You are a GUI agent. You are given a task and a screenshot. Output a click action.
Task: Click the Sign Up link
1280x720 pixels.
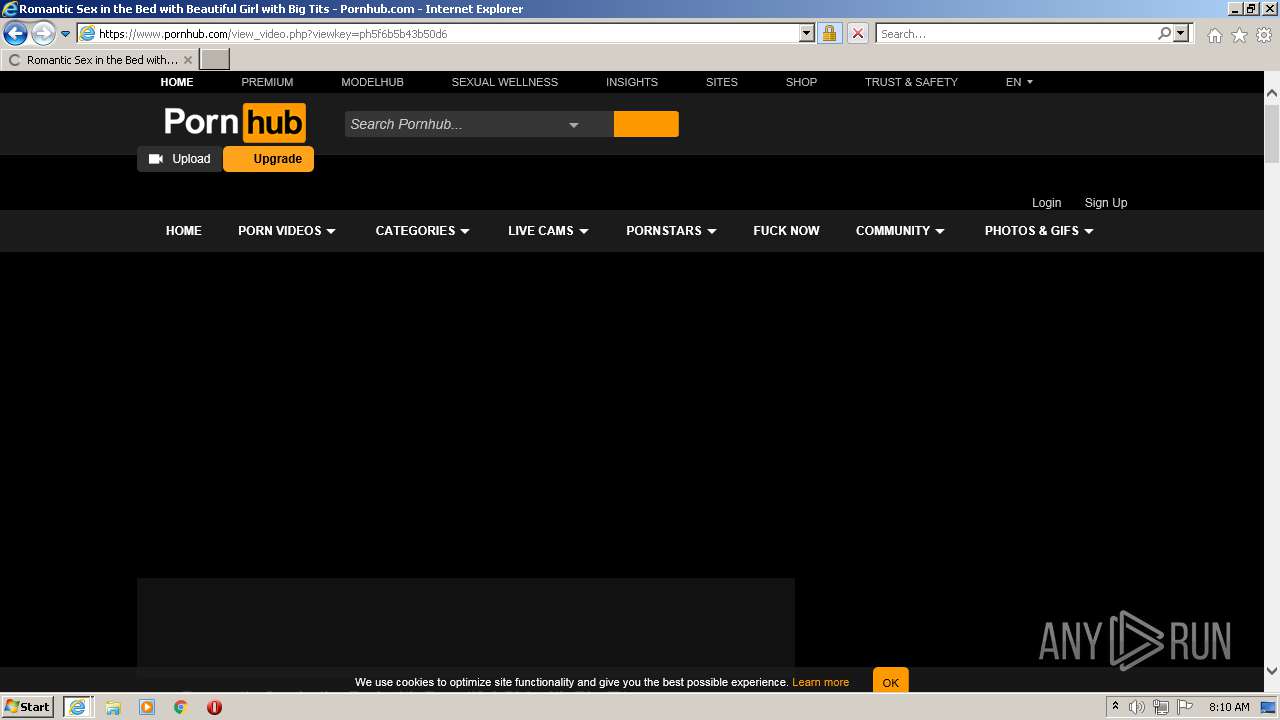click(1106, 203)
